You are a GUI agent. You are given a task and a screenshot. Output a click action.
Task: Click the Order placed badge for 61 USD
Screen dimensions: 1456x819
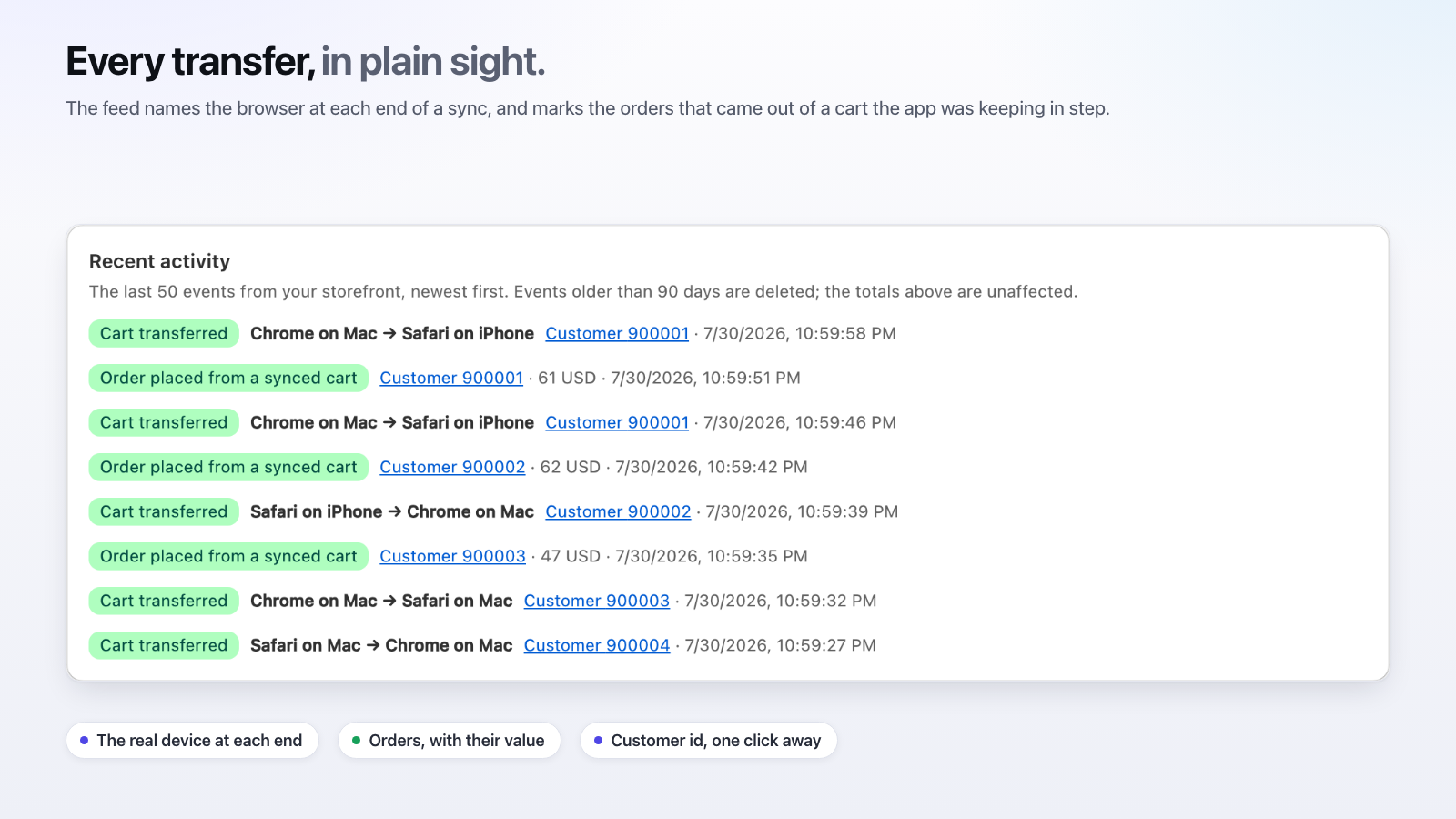[228, 378]
